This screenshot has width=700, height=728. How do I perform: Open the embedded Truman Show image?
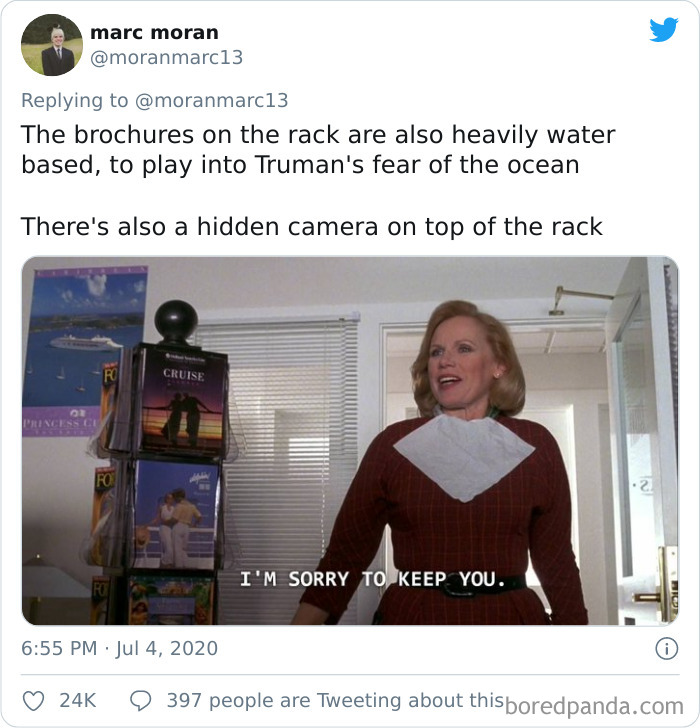tap(350, 441)
